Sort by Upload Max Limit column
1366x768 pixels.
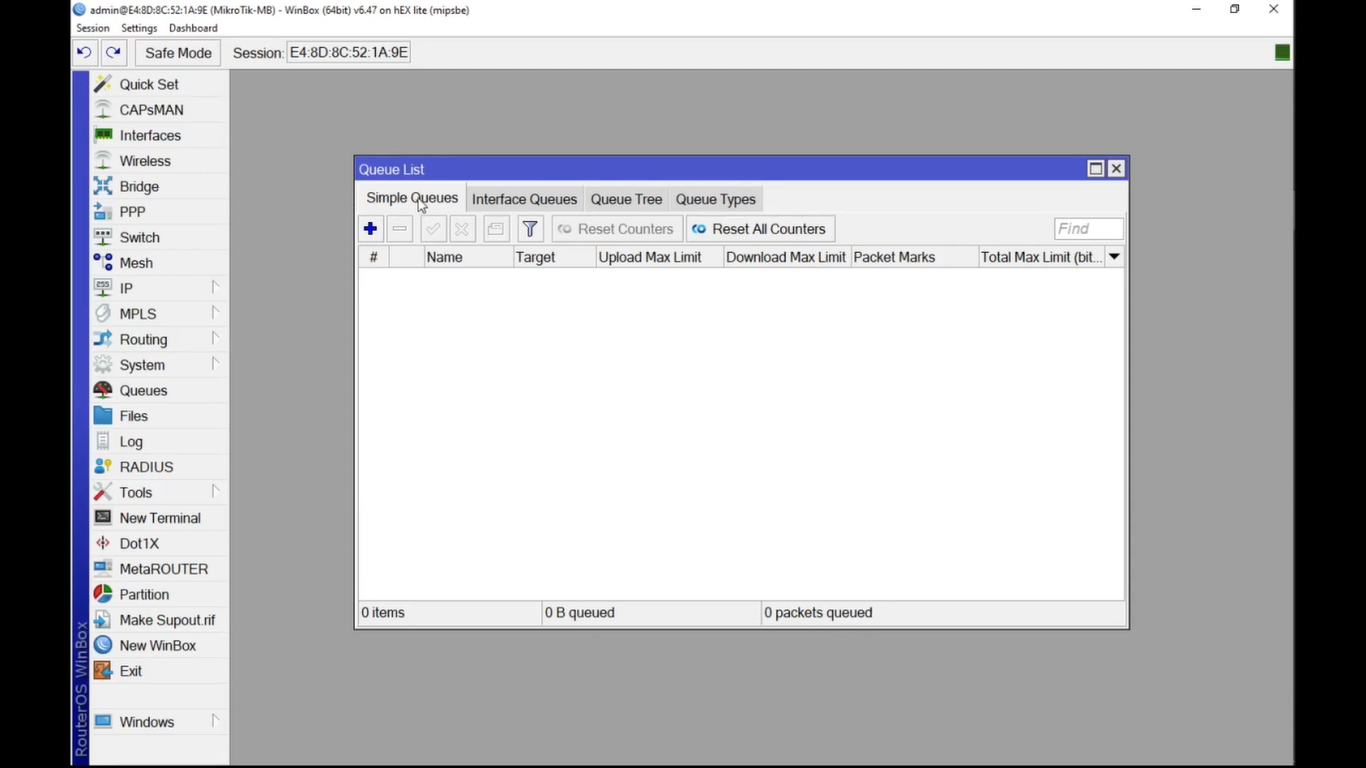click(x=659, y=257)
